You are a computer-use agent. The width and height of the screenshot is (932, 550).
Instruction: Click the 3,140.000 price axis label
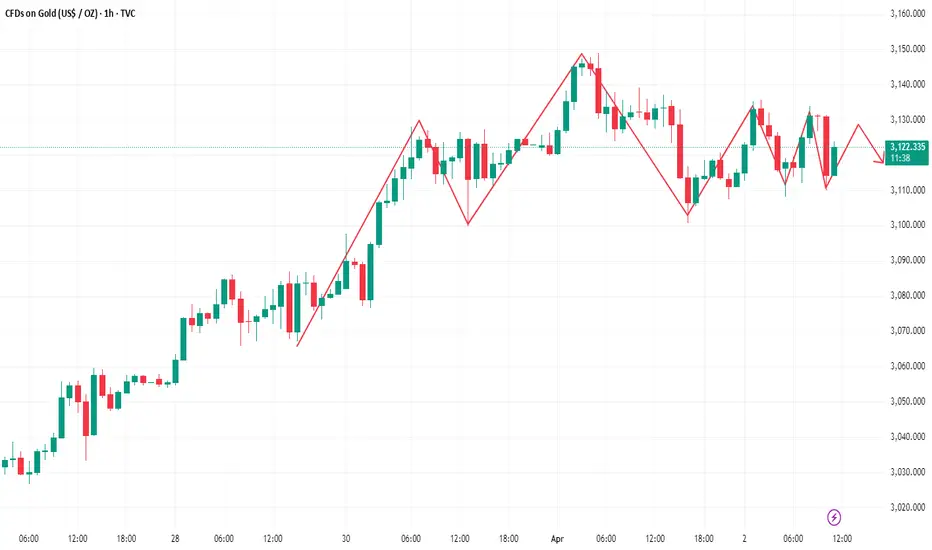tap(908, 84)
